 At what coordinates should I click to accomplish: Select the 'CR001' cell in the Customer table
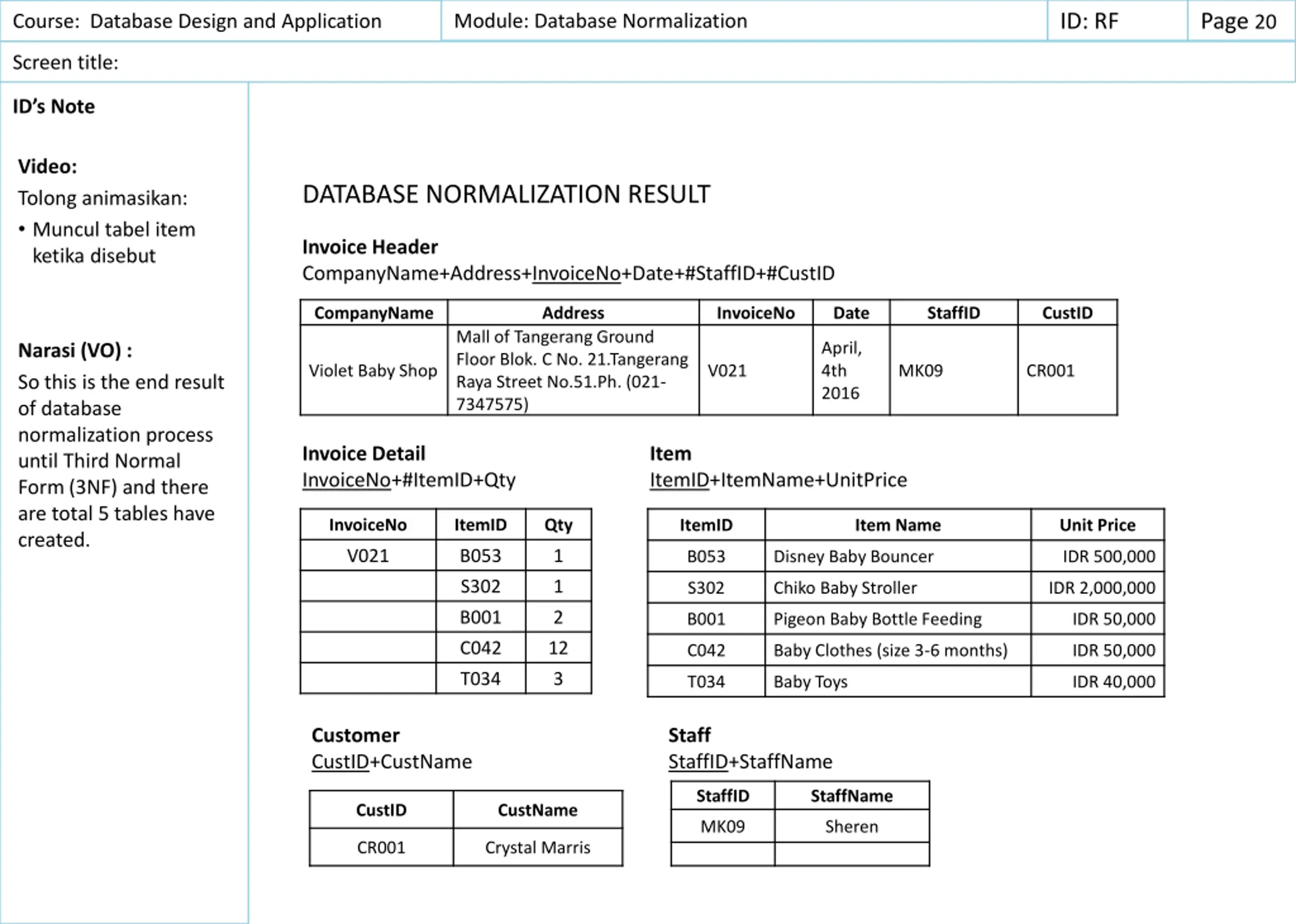tap(381, 847)
